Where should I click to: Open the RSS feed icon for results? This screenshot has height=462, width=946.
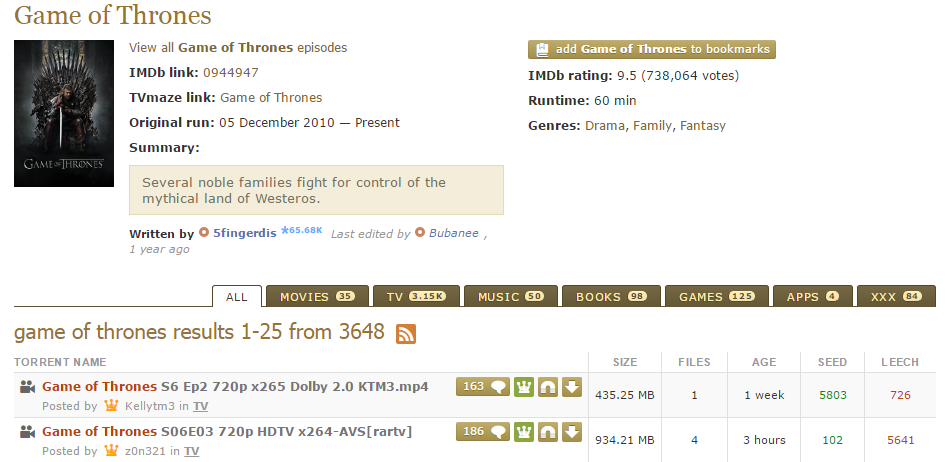tap(406, 334)
